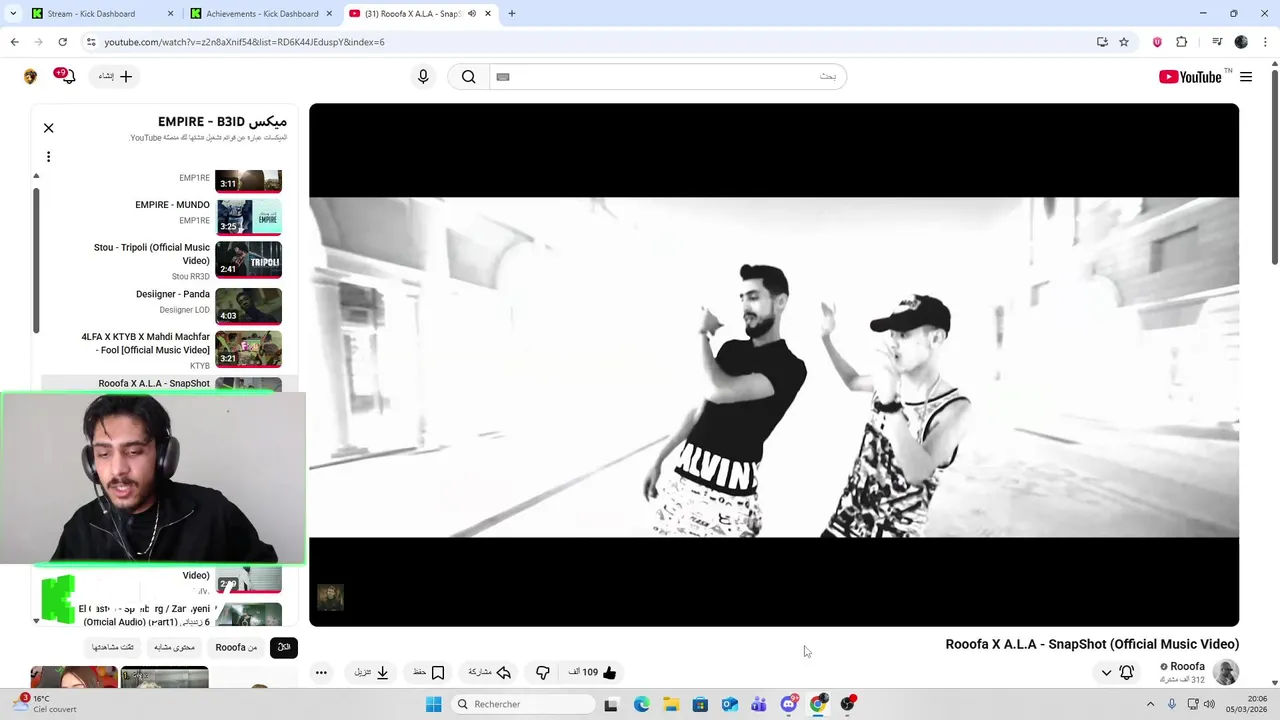Image resolution: width=1280 pixels, height=720 pixels.
Task: Select the 'watched' filter chip
Action: point(112,647)
